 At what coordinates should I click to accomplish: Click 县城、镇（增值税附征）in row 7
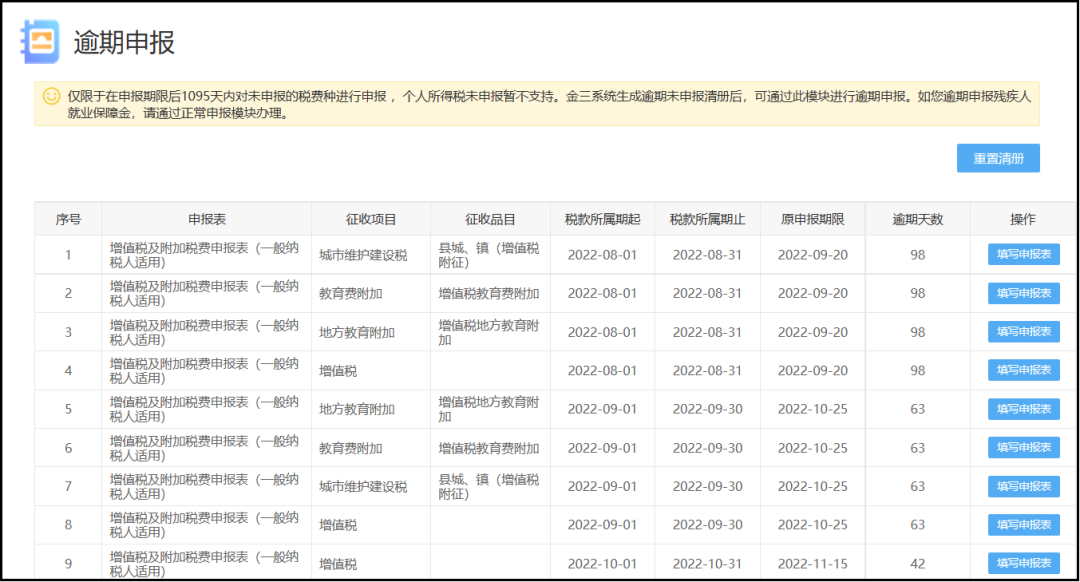489,486
